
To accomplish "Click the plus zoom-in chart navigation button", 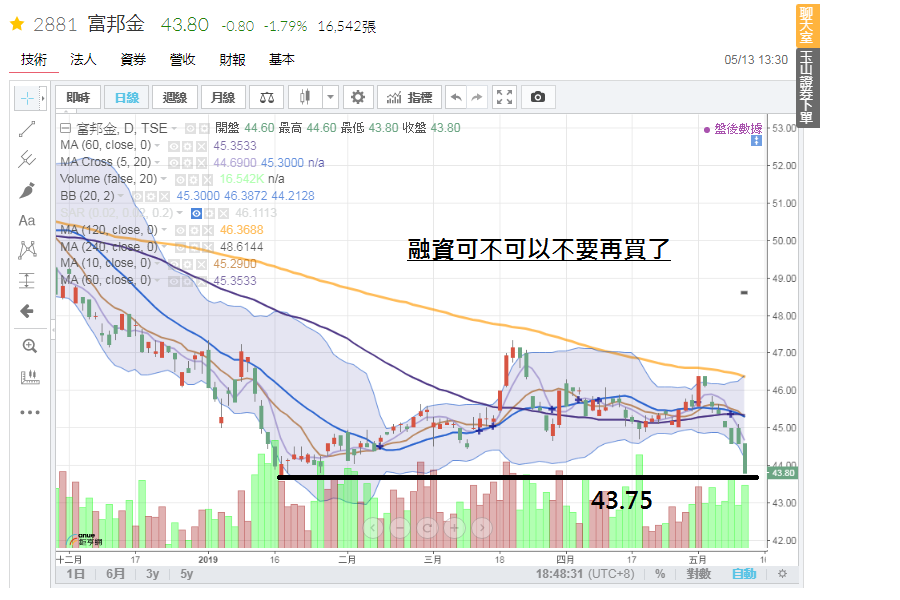I will tap(454, 527).
